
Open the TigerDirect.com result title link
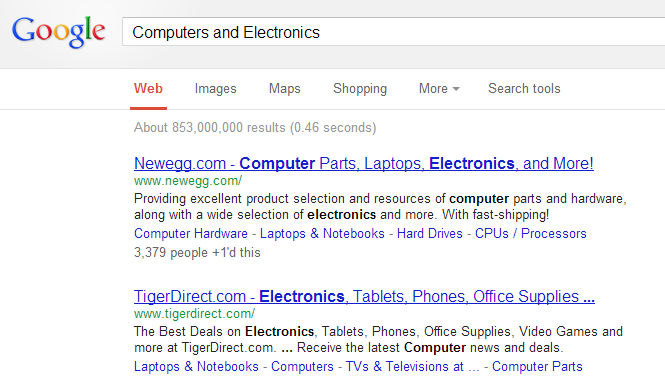tap(364, 296)
